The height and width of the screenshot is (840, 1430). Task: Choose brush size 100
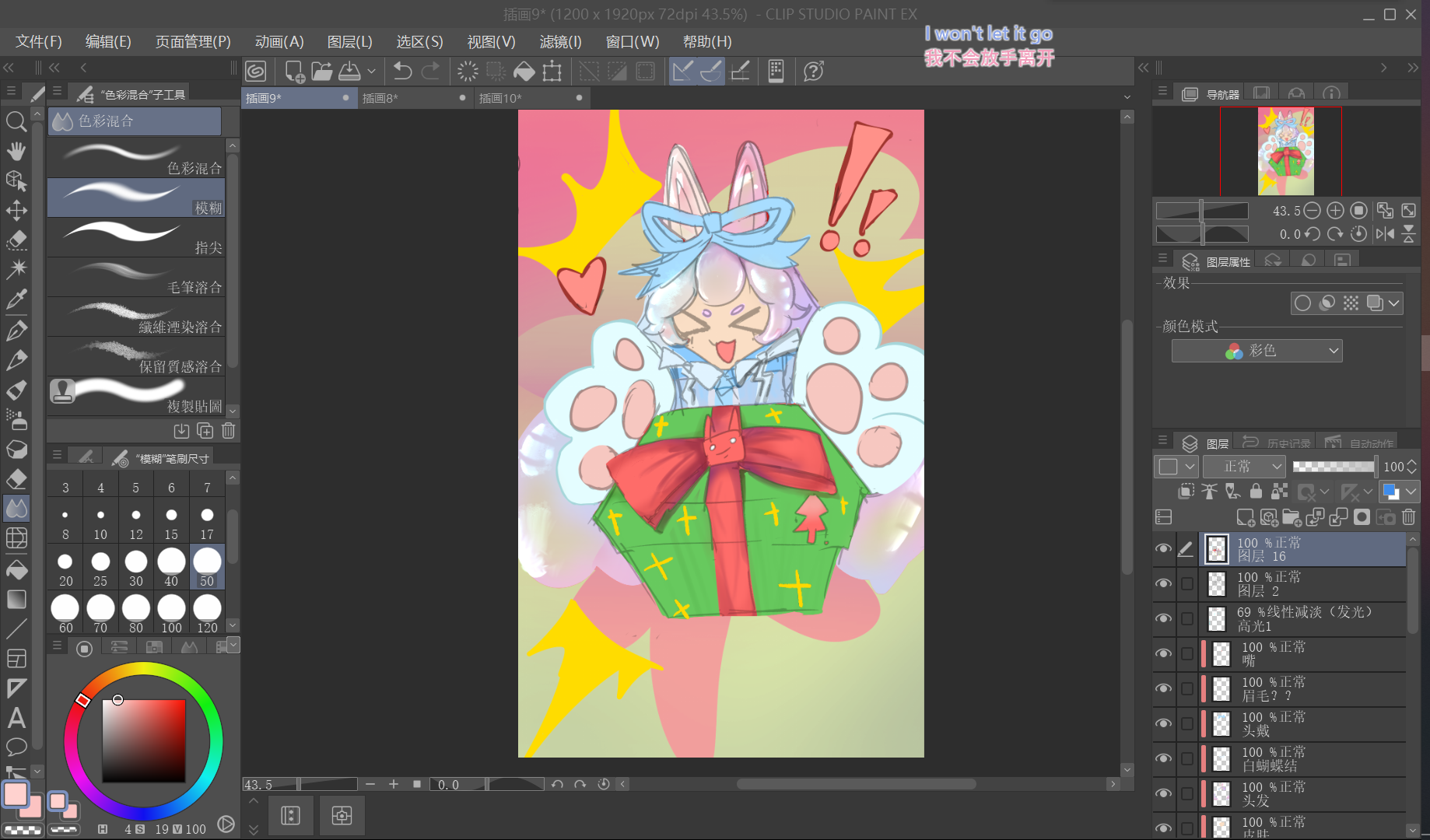pos(171,614)
